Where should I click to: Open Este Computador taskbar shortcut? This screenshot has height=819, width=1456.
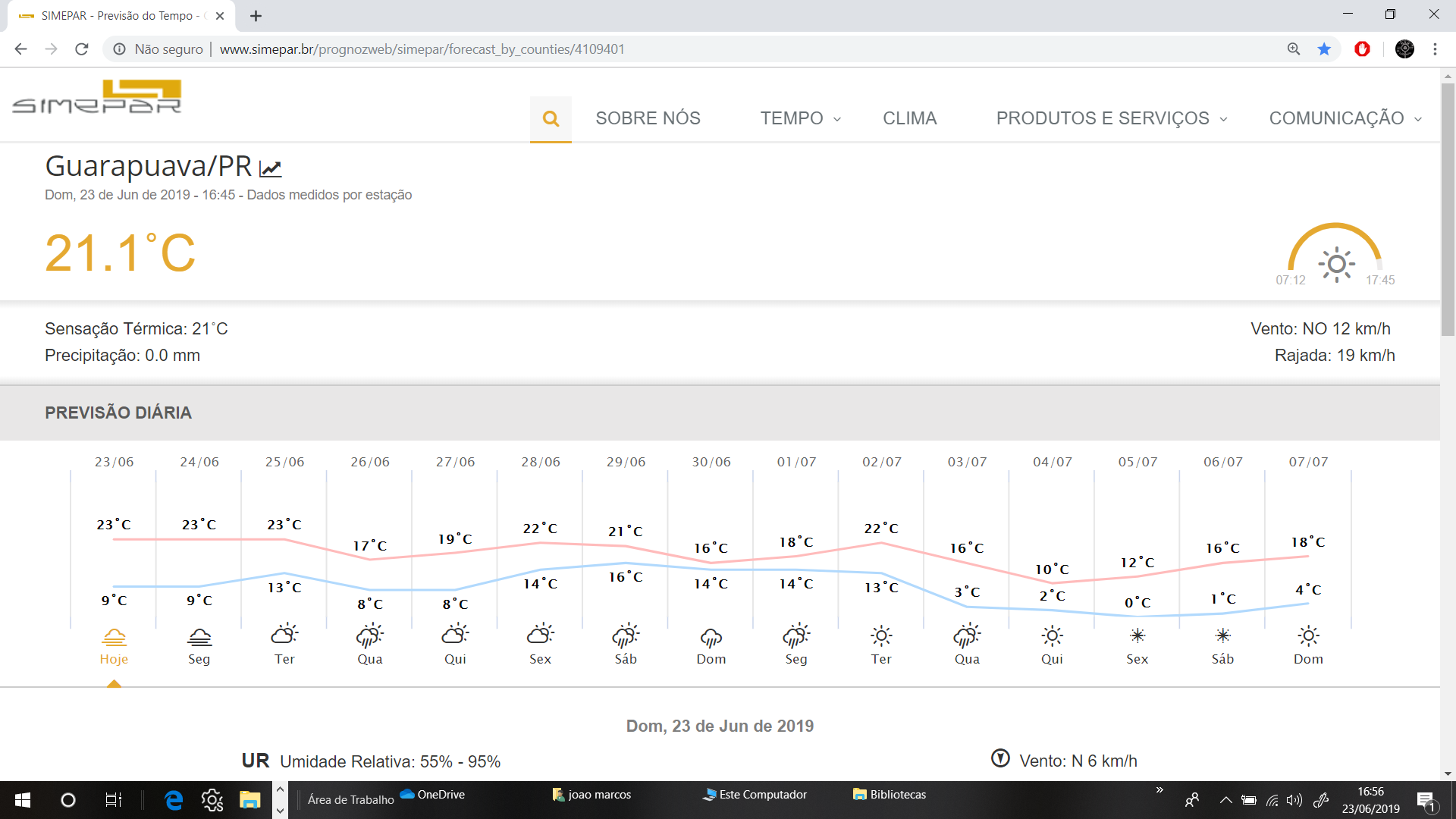755,794
